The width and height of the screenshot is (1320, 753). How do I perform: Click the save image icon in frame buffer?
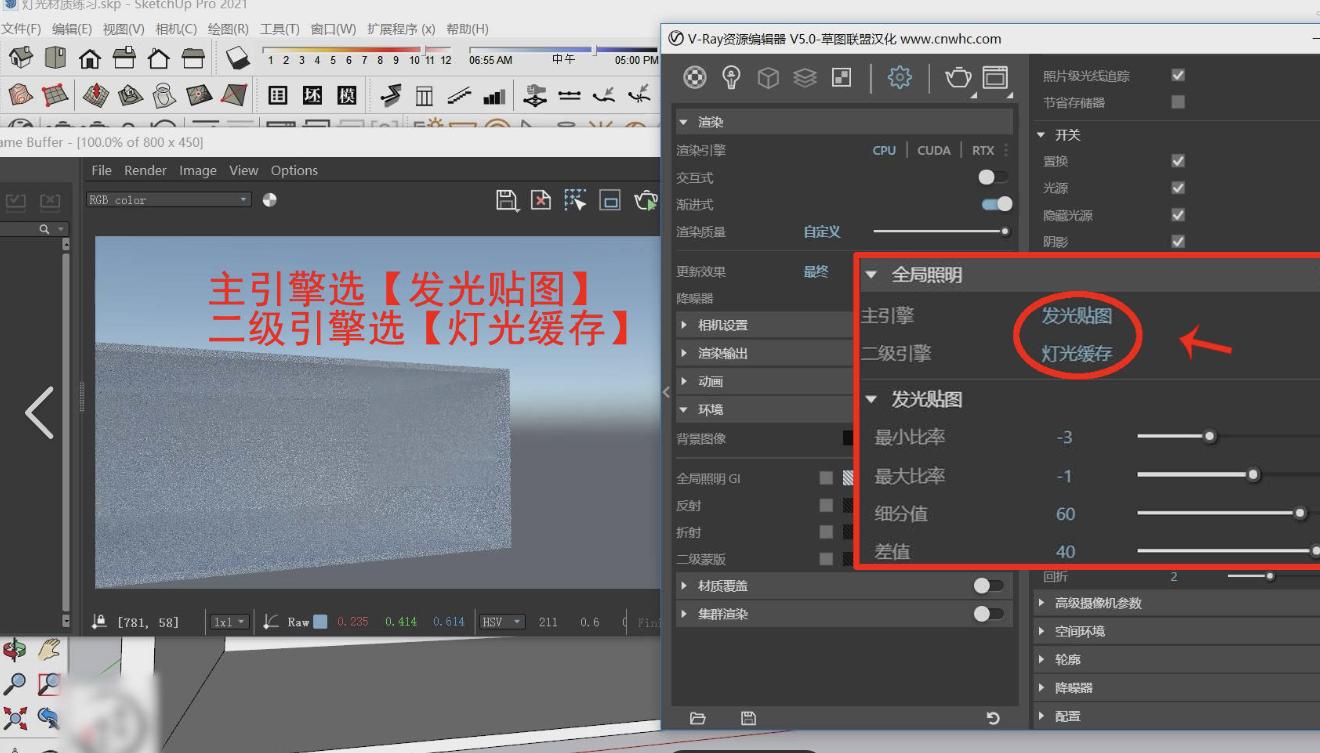(x=507, y=200)
